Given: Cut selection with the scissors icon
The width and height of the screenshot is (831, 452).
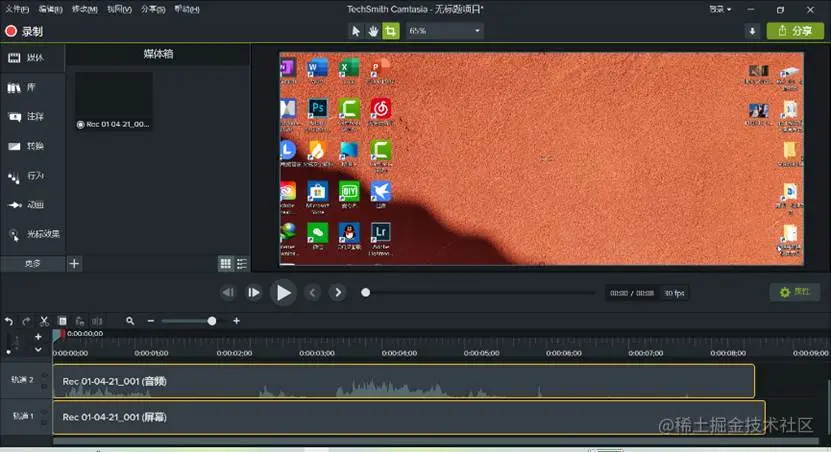Looking at the screenshot, I should click(x=45, y=321).
